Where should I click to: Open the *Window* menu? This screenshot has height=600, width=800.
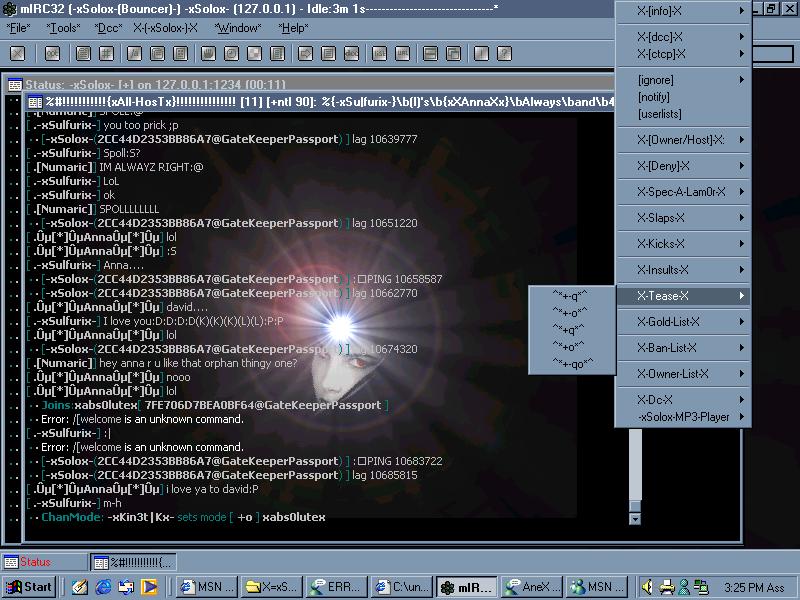tap(239, 28)
